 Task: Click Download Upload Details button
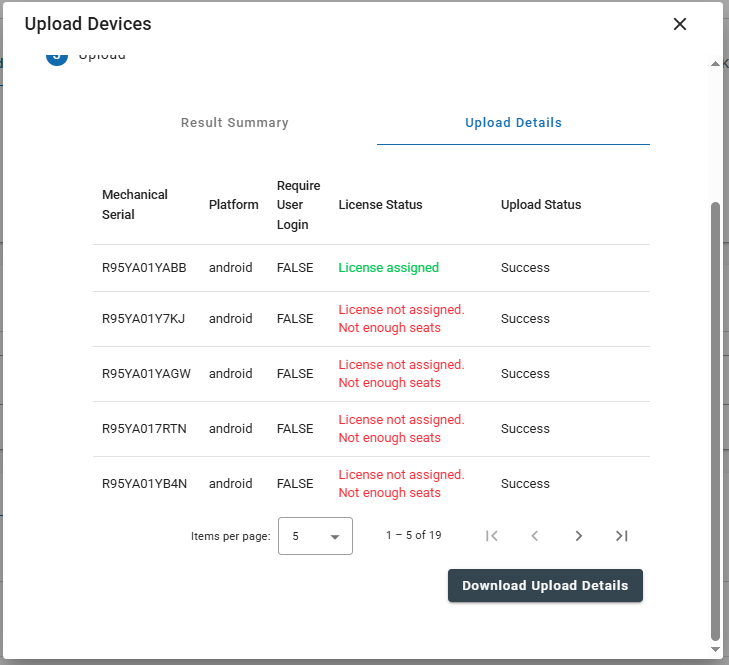click(545, 585)
